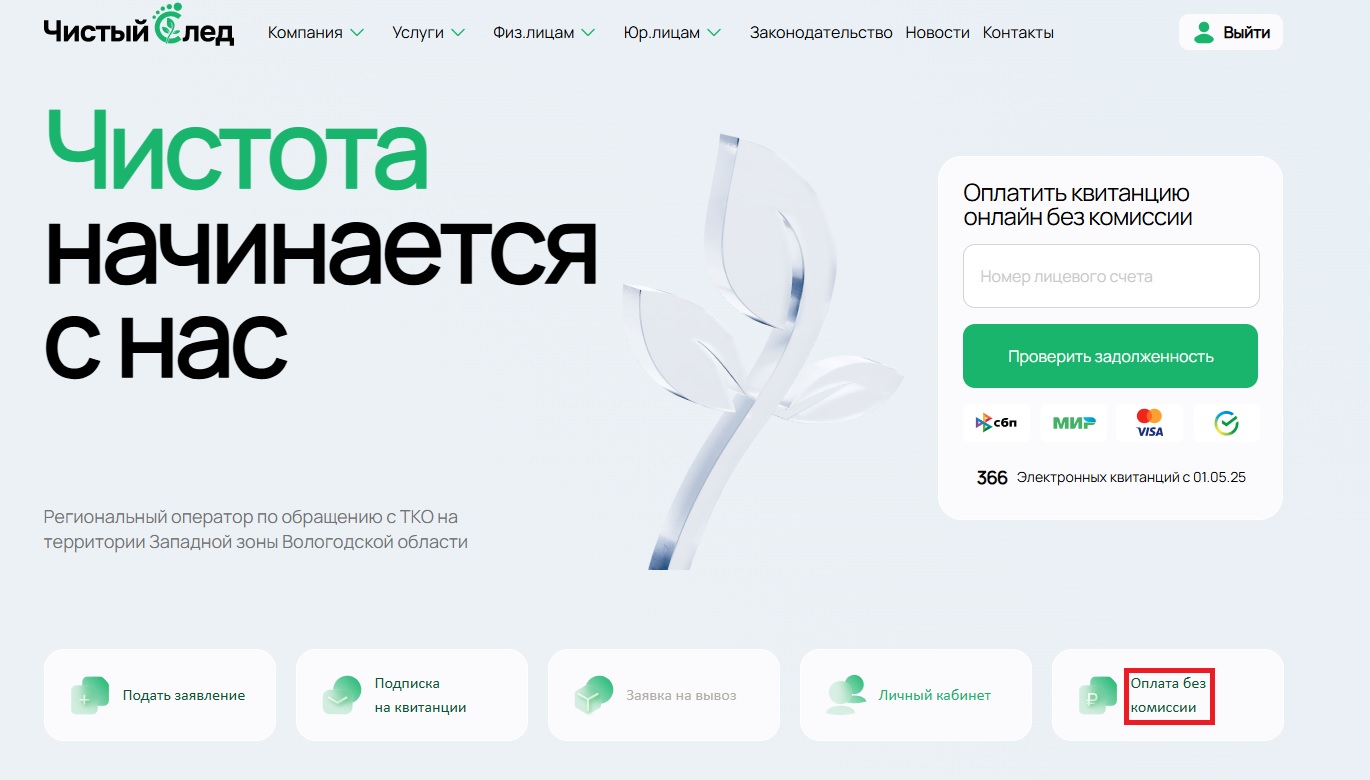Click the Чистый След logo
Viewport: 1370px width, 780px height.
click(138, 27)
